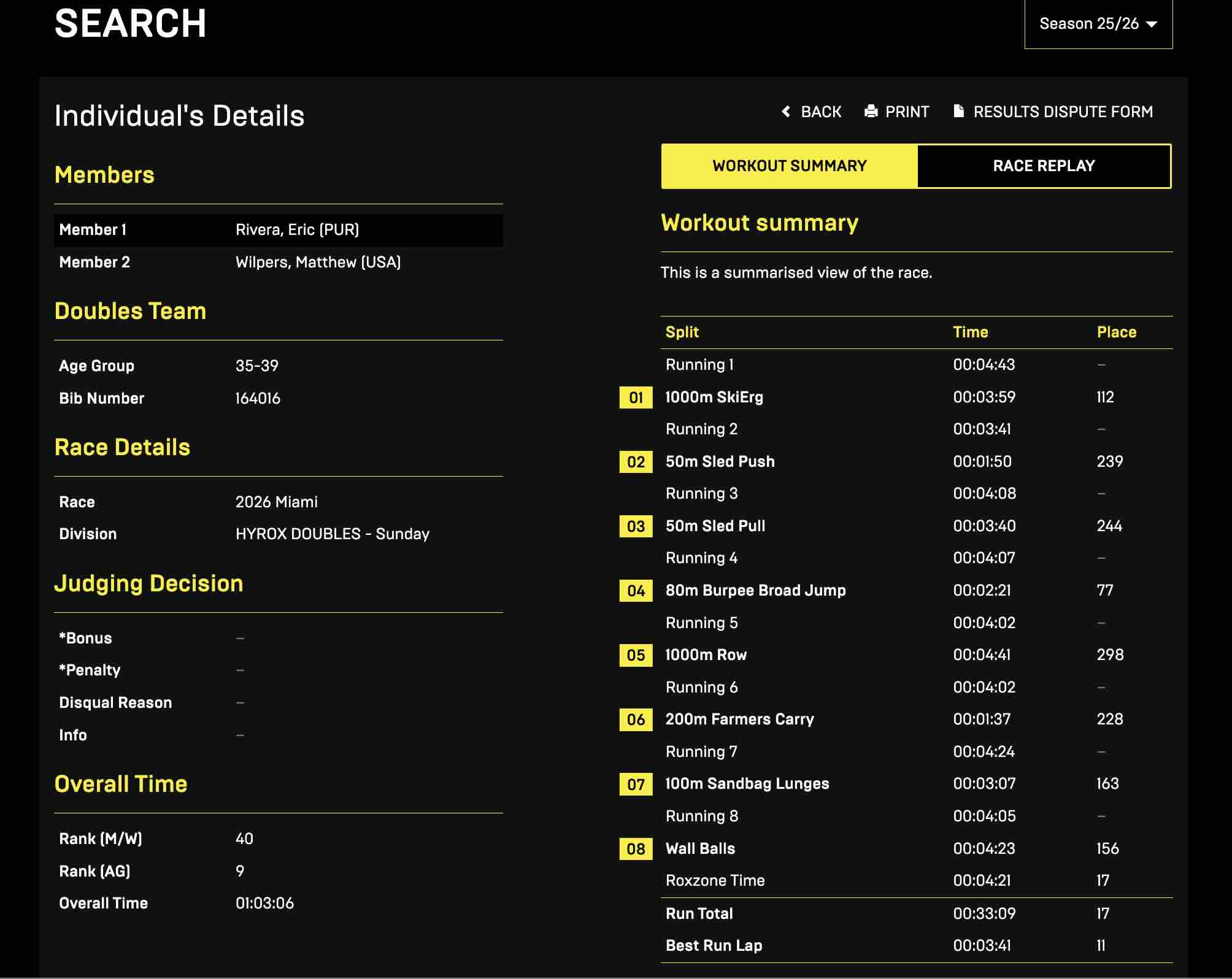Click the Season dropdown caret arrow
This screenshot has height=979, width=1232.
tap(1152, 25)
